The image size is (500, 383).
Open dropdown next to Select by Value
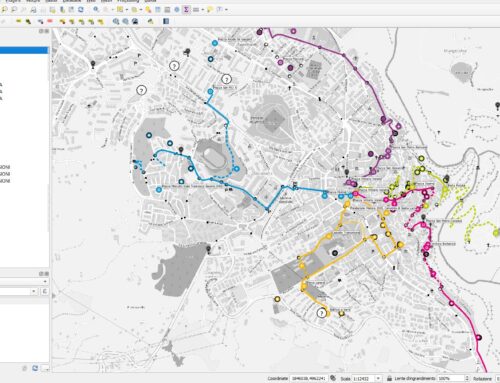point(141,10)
